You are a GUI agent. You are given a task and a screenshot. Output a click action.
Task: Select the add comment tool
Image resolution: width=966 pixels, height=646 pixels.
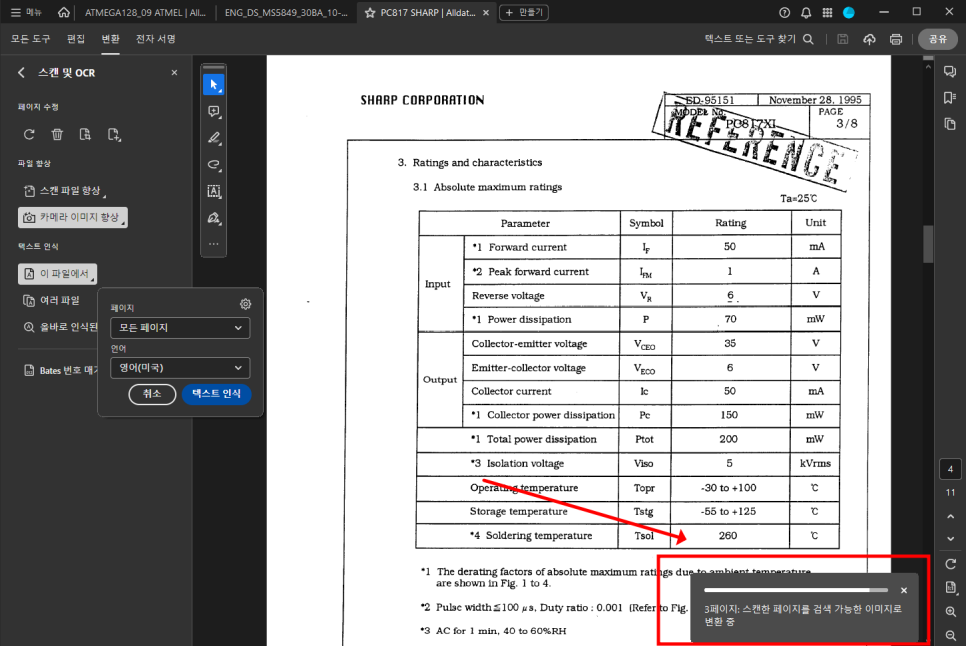[214, 111]
